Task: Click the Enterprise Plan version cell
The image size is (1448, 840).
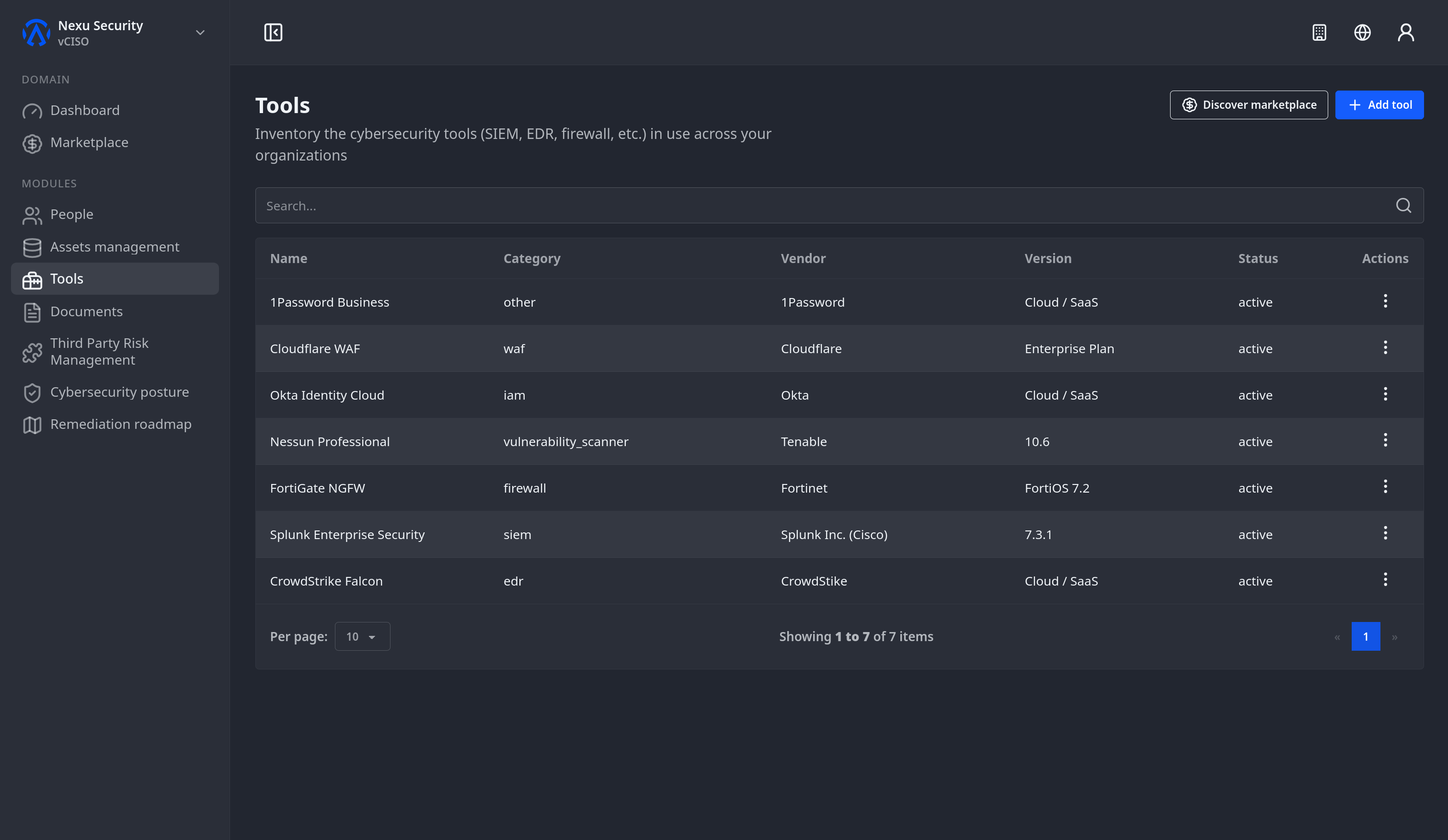Action: tap(1069, 349)
